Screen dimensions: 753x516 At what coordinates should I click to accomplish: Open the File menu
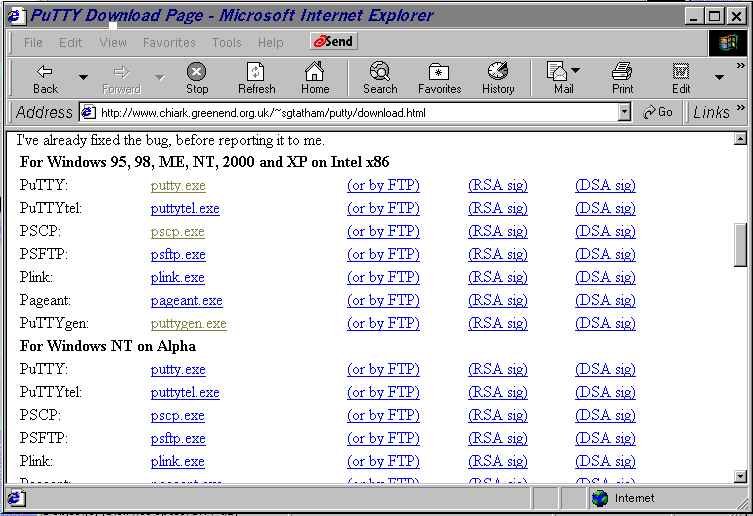[33, 43]
